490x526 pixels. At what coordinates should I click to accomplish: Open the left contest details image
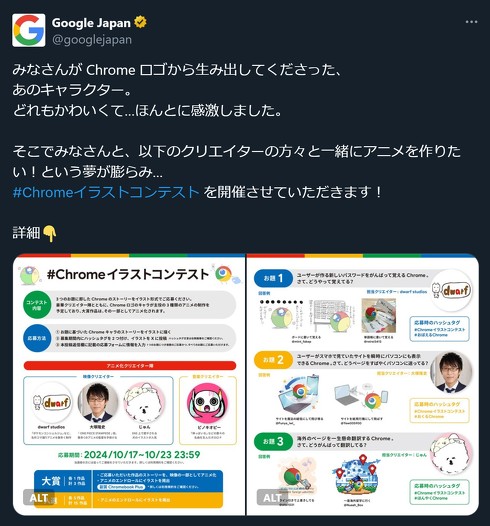(129, 384)
